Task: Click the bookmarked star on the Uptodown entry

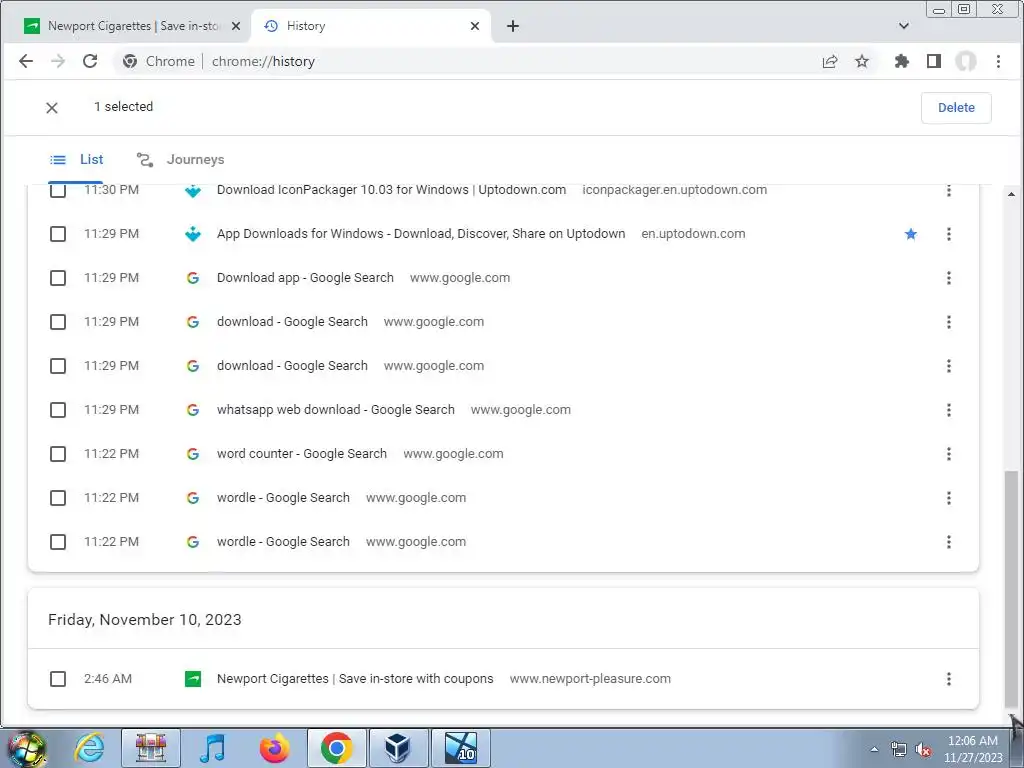Action: click(911, 234)
